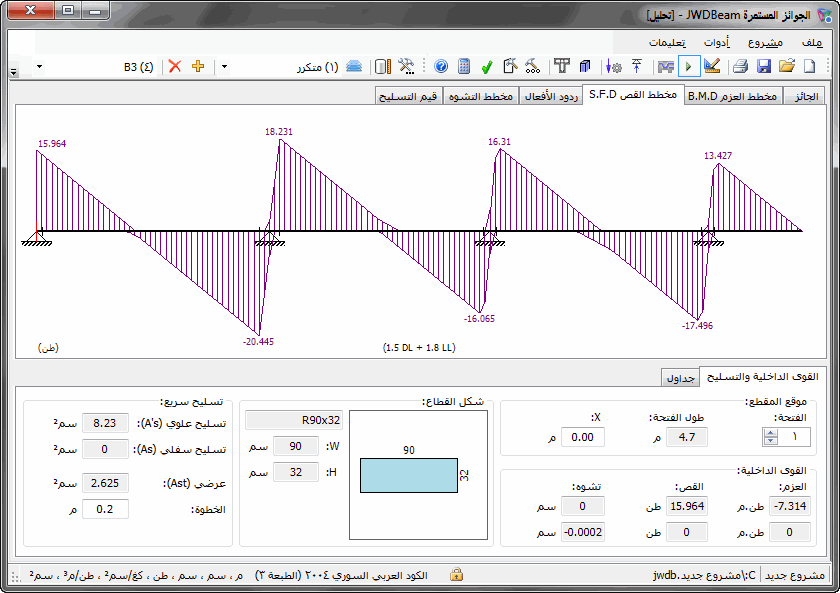Viewport: 840px width, 593px height.
Task: Switch to the جداول tab in lower panel
Action: click(x=681, y=377)
